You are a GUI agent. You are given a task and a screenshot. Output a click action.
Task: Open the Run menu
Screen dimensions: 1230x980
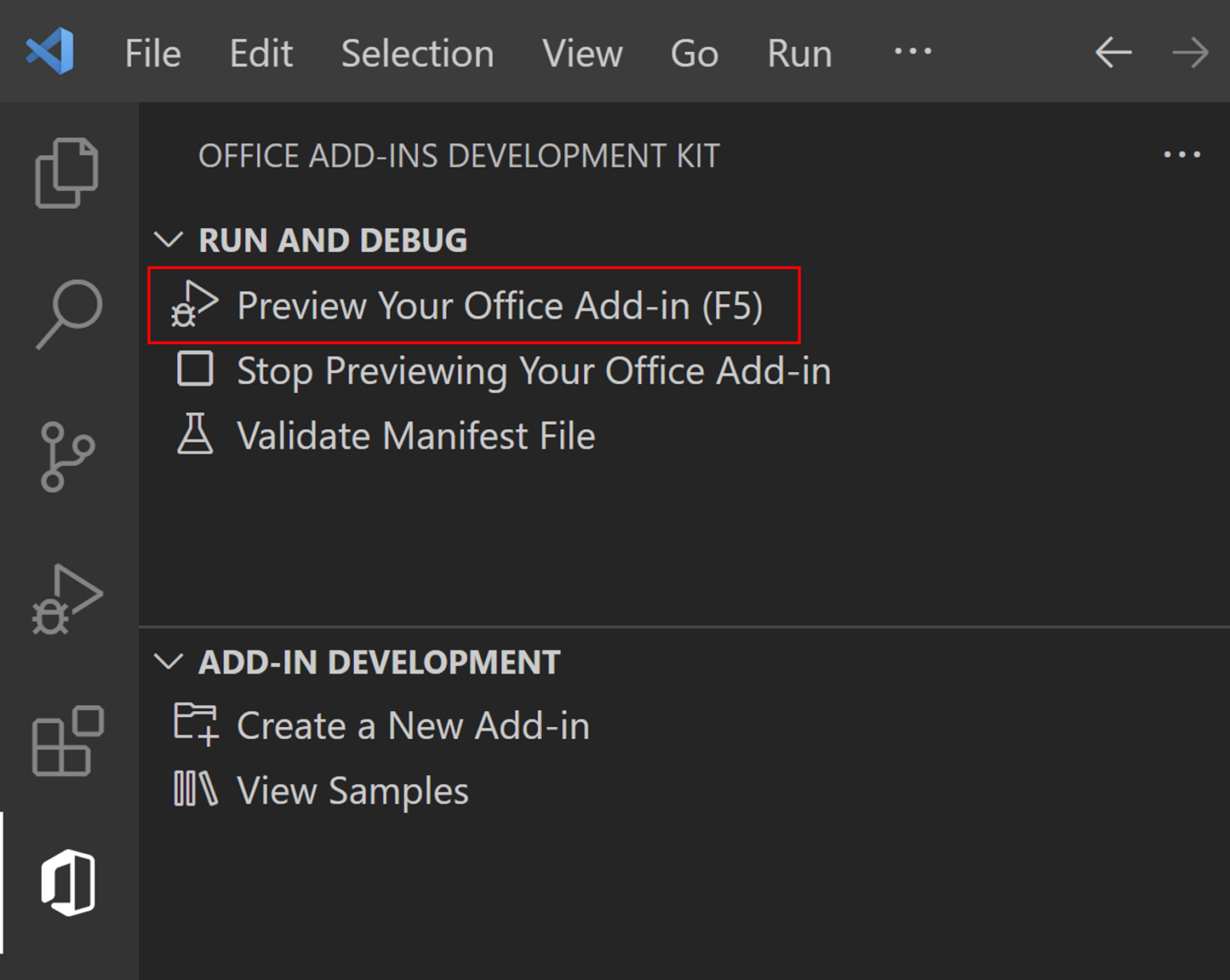click(x=798, y=53)
